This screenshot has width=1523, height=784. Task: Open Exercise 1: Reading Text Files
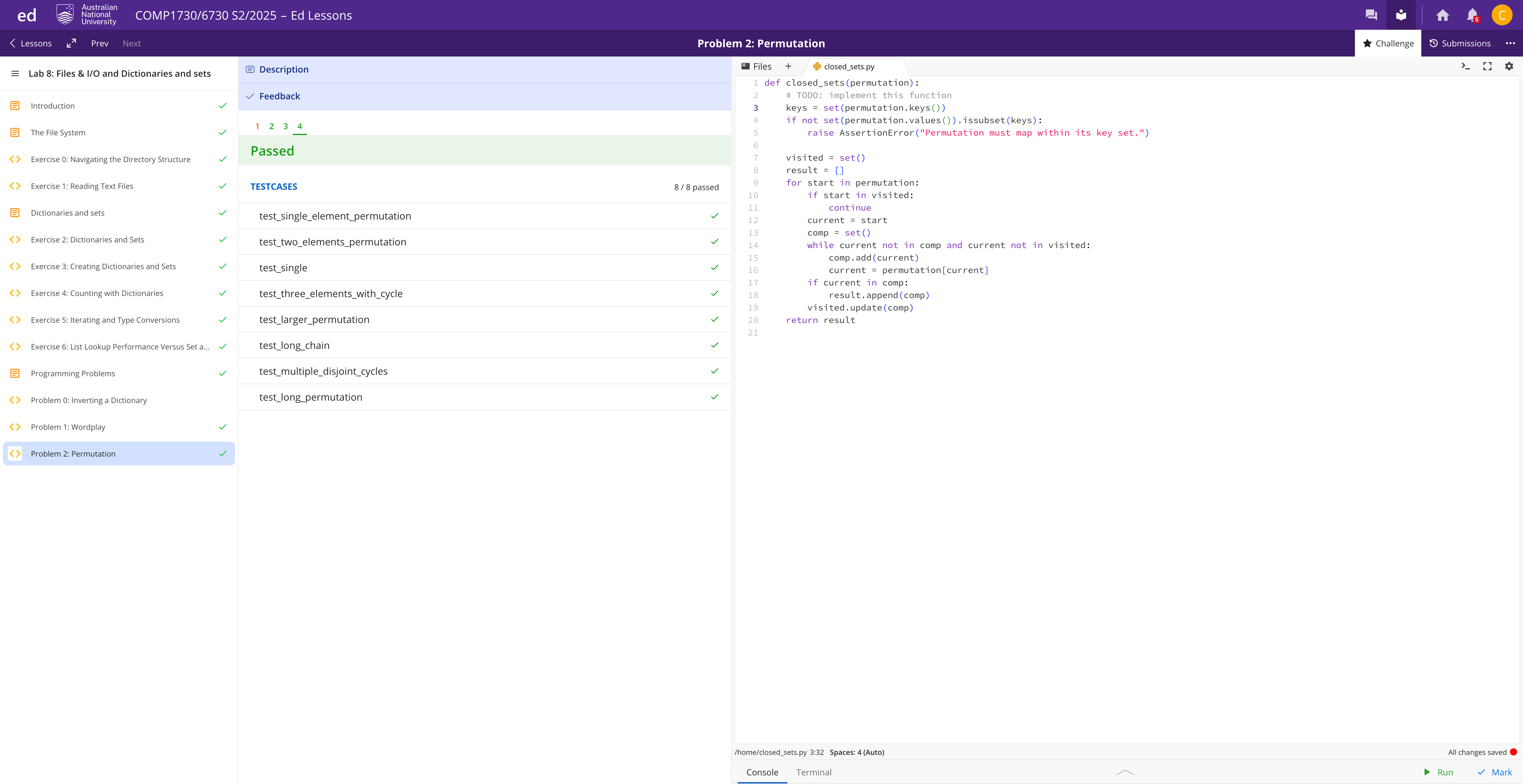click(x=119, y=186)
